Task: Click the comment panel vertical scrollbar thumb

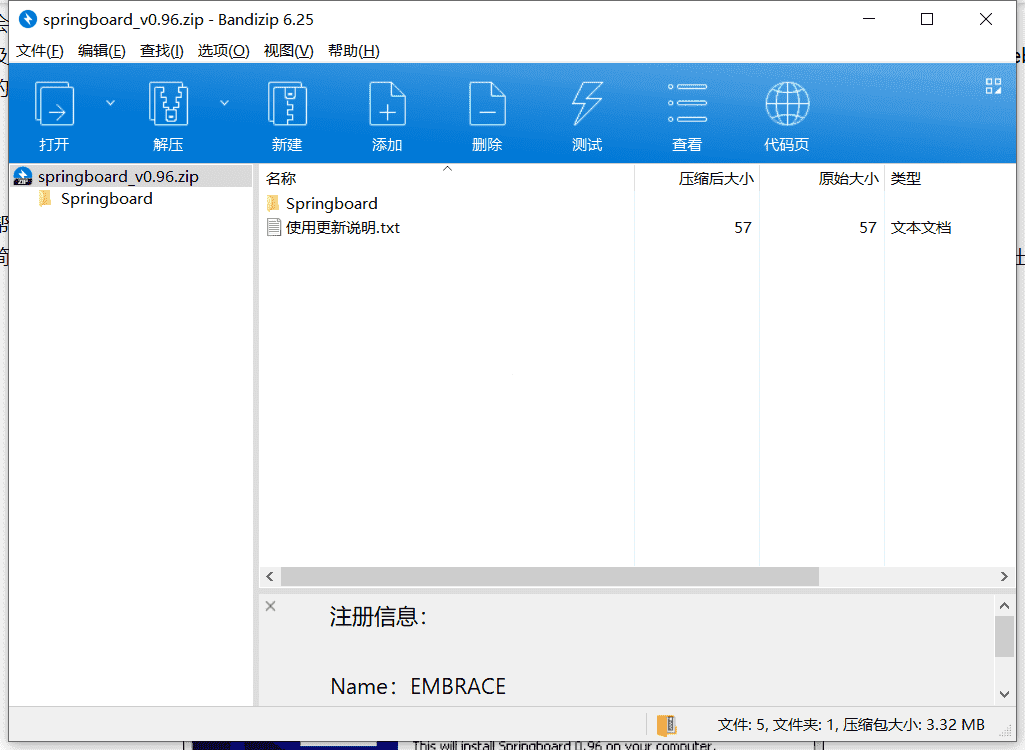Action: pos(1004,636)
